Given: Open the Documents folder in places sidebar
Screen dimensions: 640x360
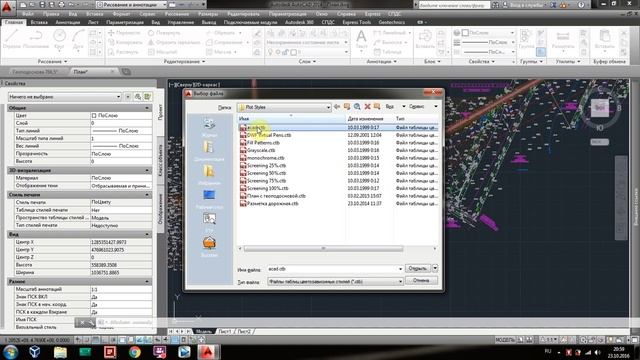Looking at the screenshot, I should pyautogui.click(x=209, y=151).
